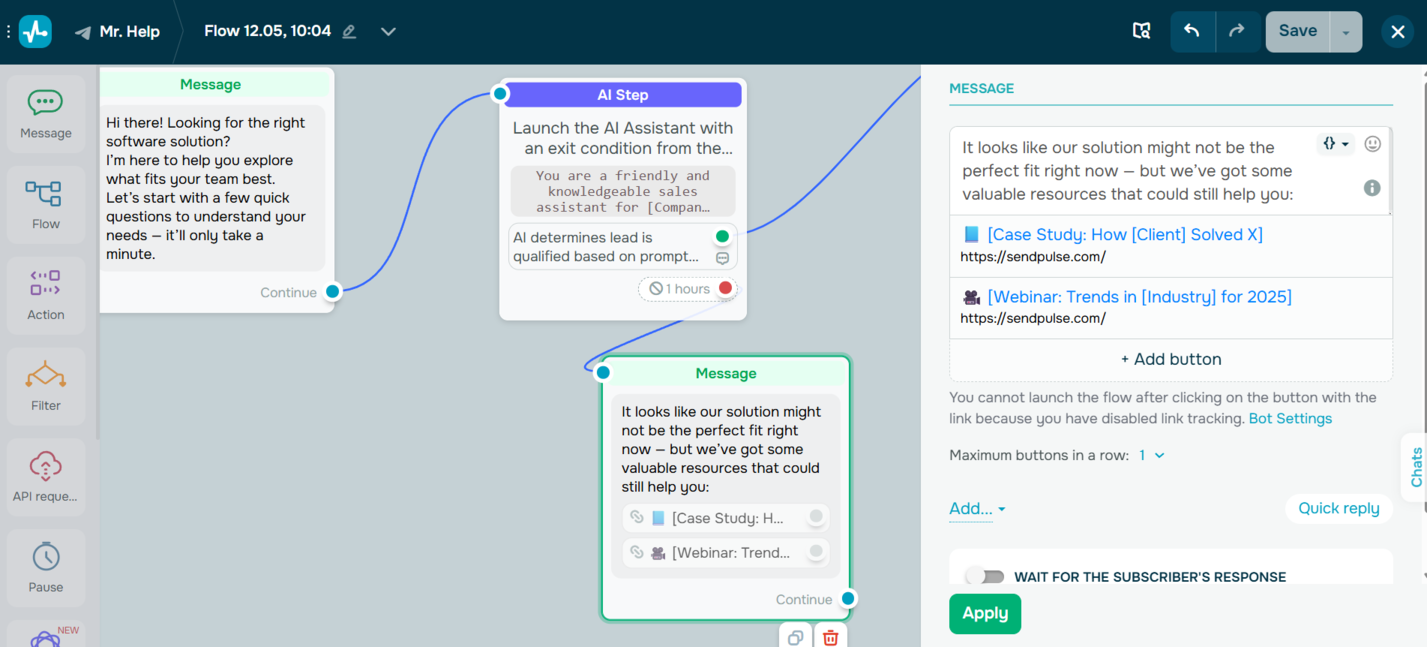Edit the Case Study link button
This screenshot has width=1427, height=647.
point(1171,245)
